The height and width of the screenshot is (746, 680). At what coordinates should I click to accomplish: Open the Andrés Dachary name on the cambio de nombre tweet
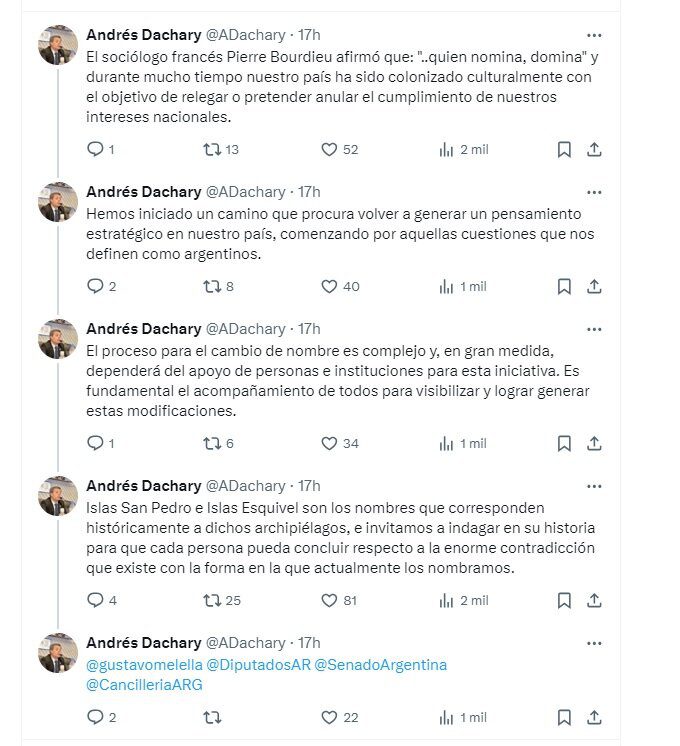143,328
